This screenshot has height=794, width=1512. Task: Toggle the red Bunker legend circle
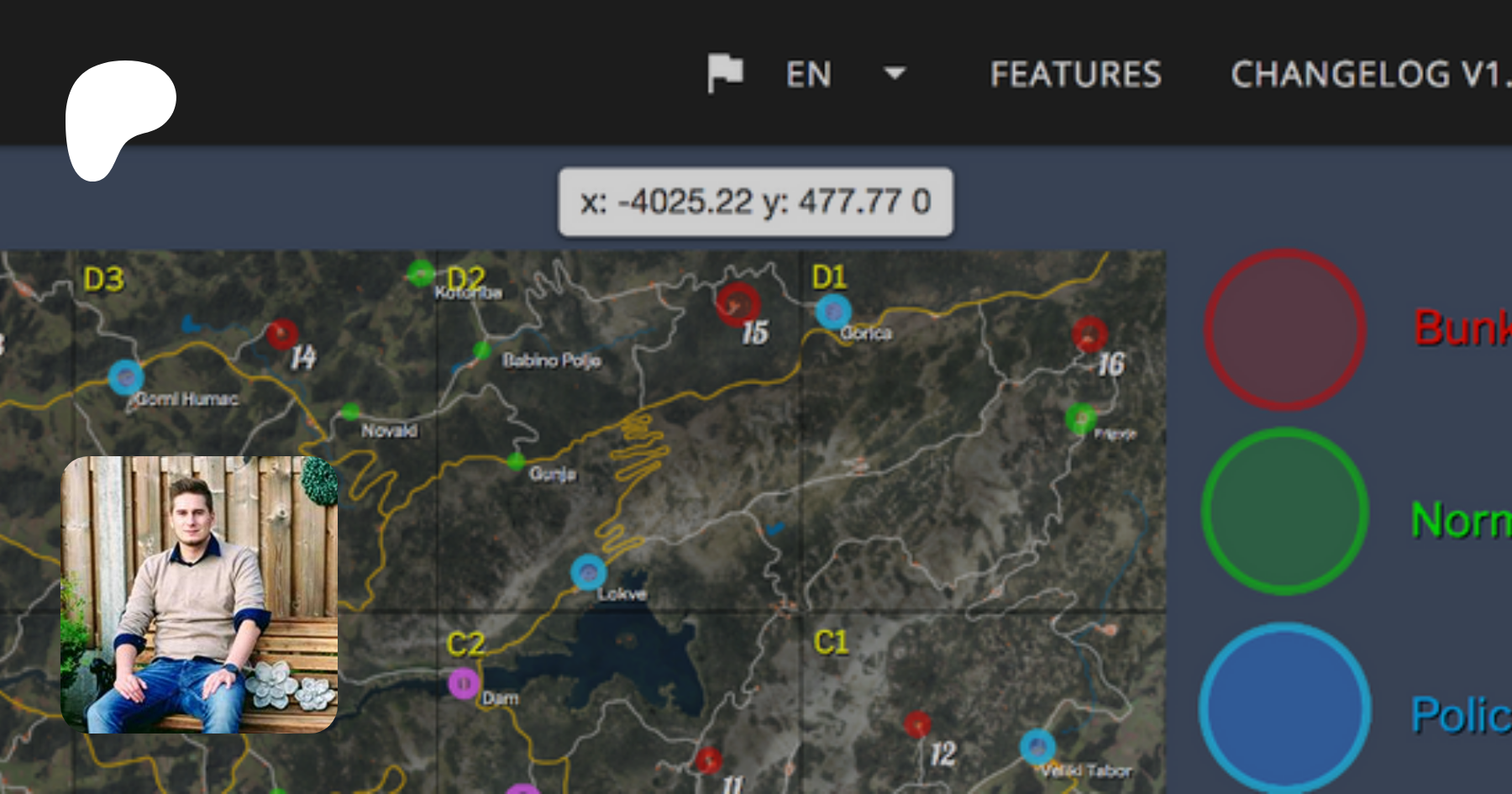pyautogui.click(x=1284, y=329)
